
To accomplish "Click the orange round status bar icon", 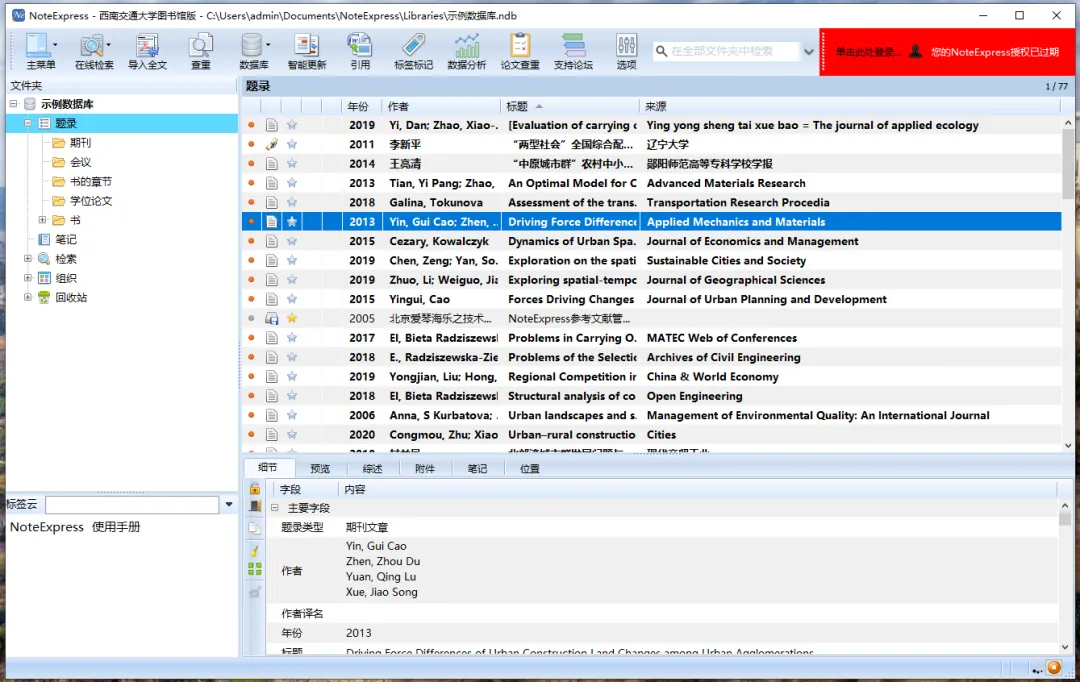I will tap(1054, 668).
